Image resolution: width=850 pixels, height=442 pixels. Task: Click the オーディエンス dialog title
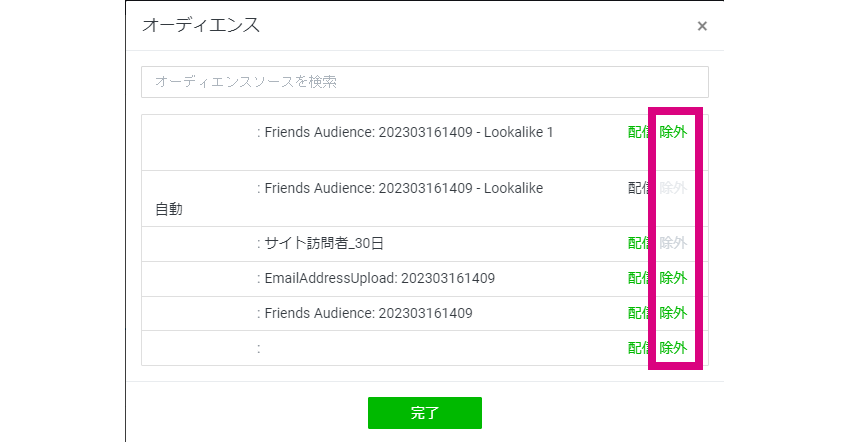201,25
